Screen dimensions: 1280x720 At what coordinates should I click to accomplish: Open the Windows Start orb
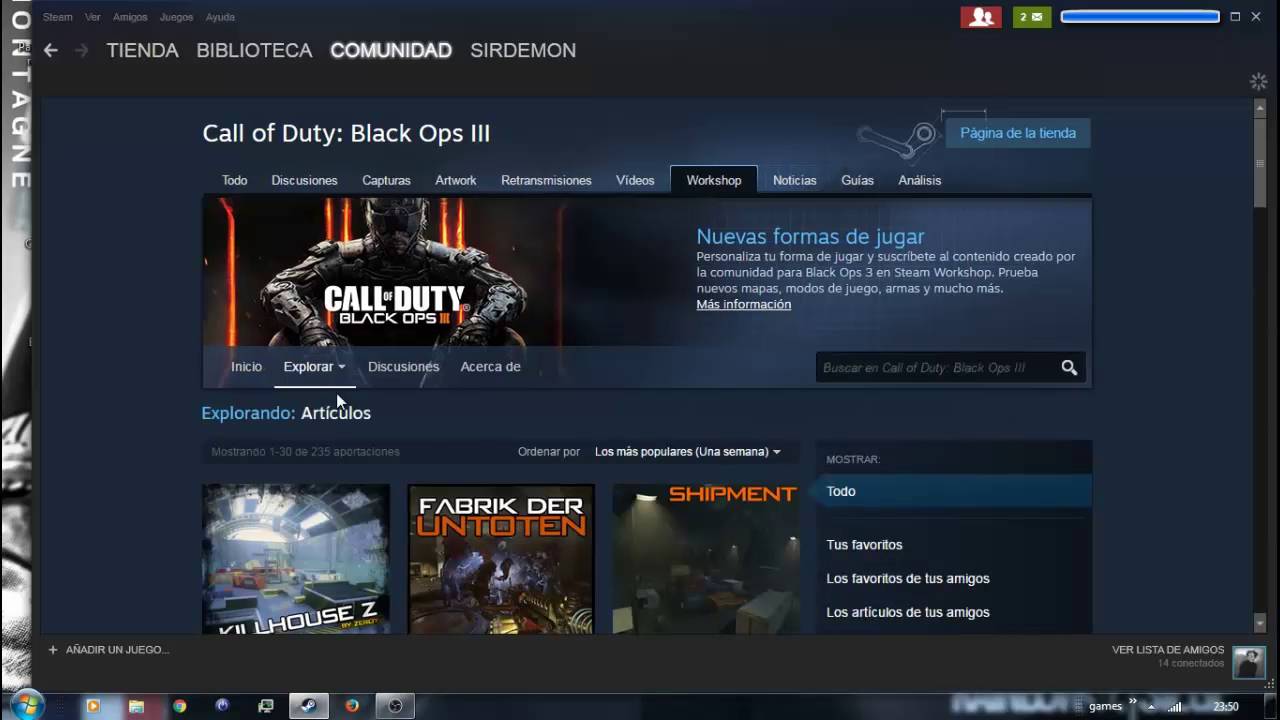26,705
